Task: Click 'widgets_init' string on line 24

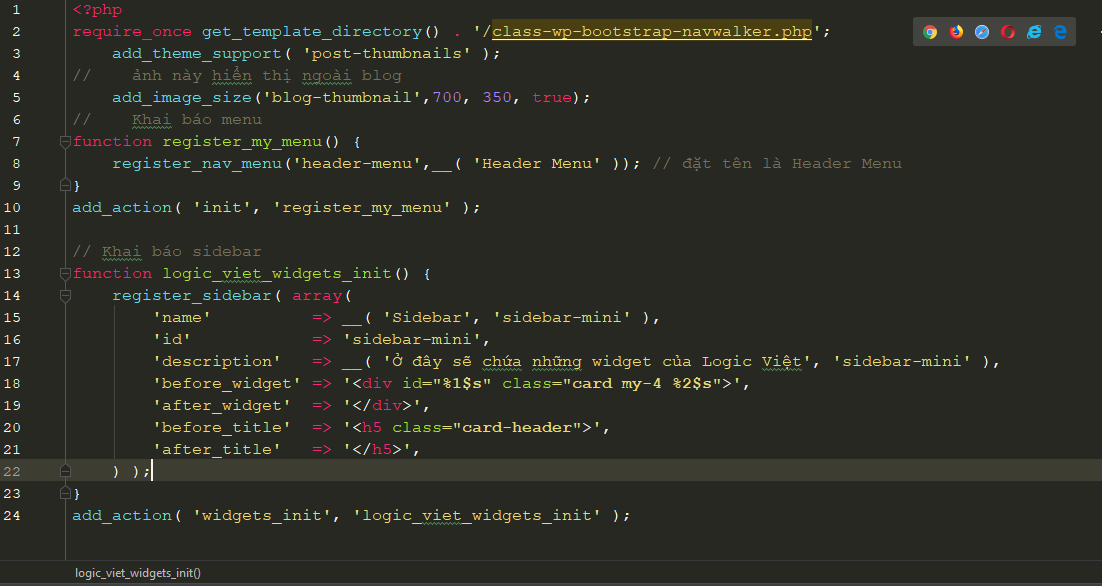Action: click(262, 515)
